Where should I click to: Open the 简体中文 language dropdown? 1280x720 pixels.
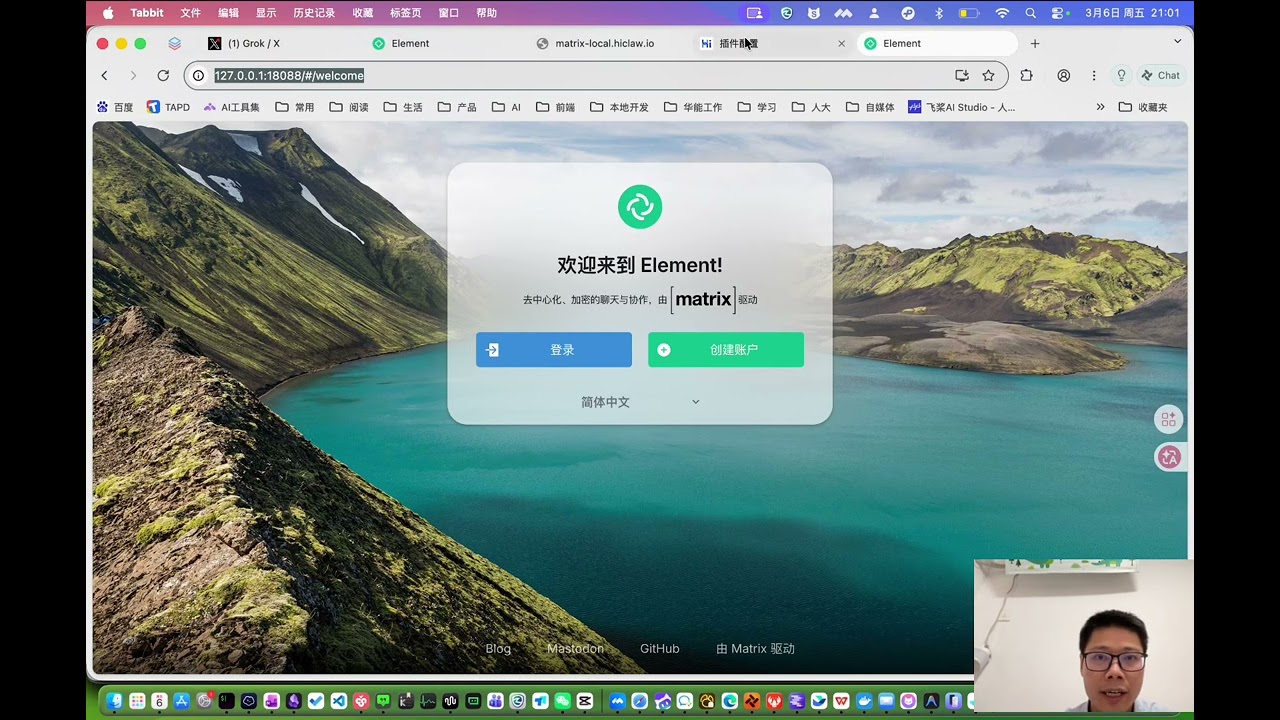pyautogui.click(x=640, y=402)
